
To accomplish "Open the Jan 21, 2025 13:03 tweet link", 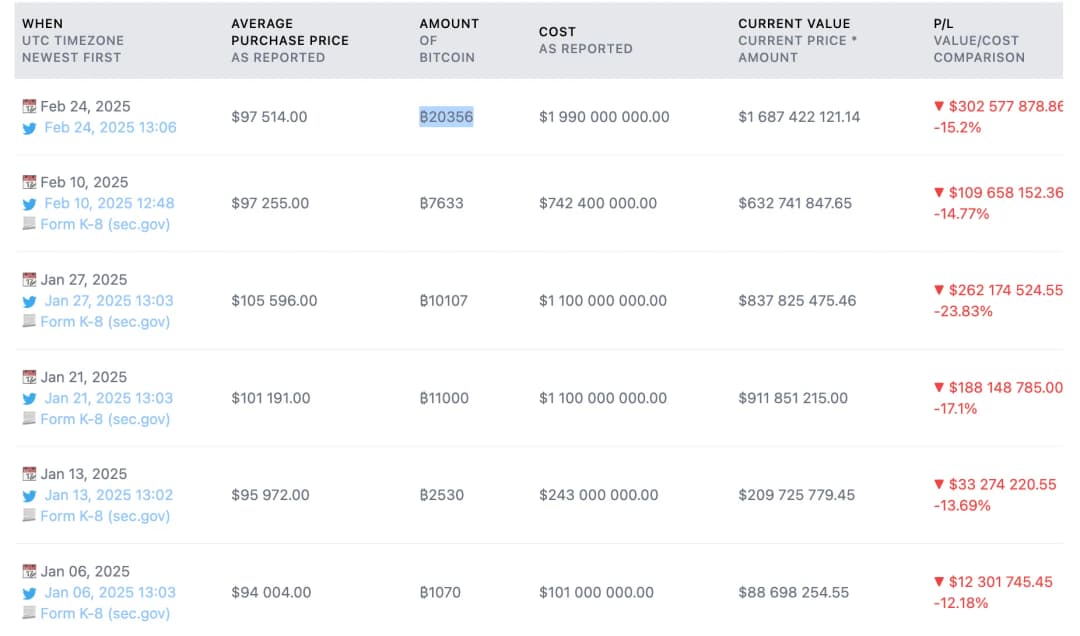I will click(x=109, y=398).
